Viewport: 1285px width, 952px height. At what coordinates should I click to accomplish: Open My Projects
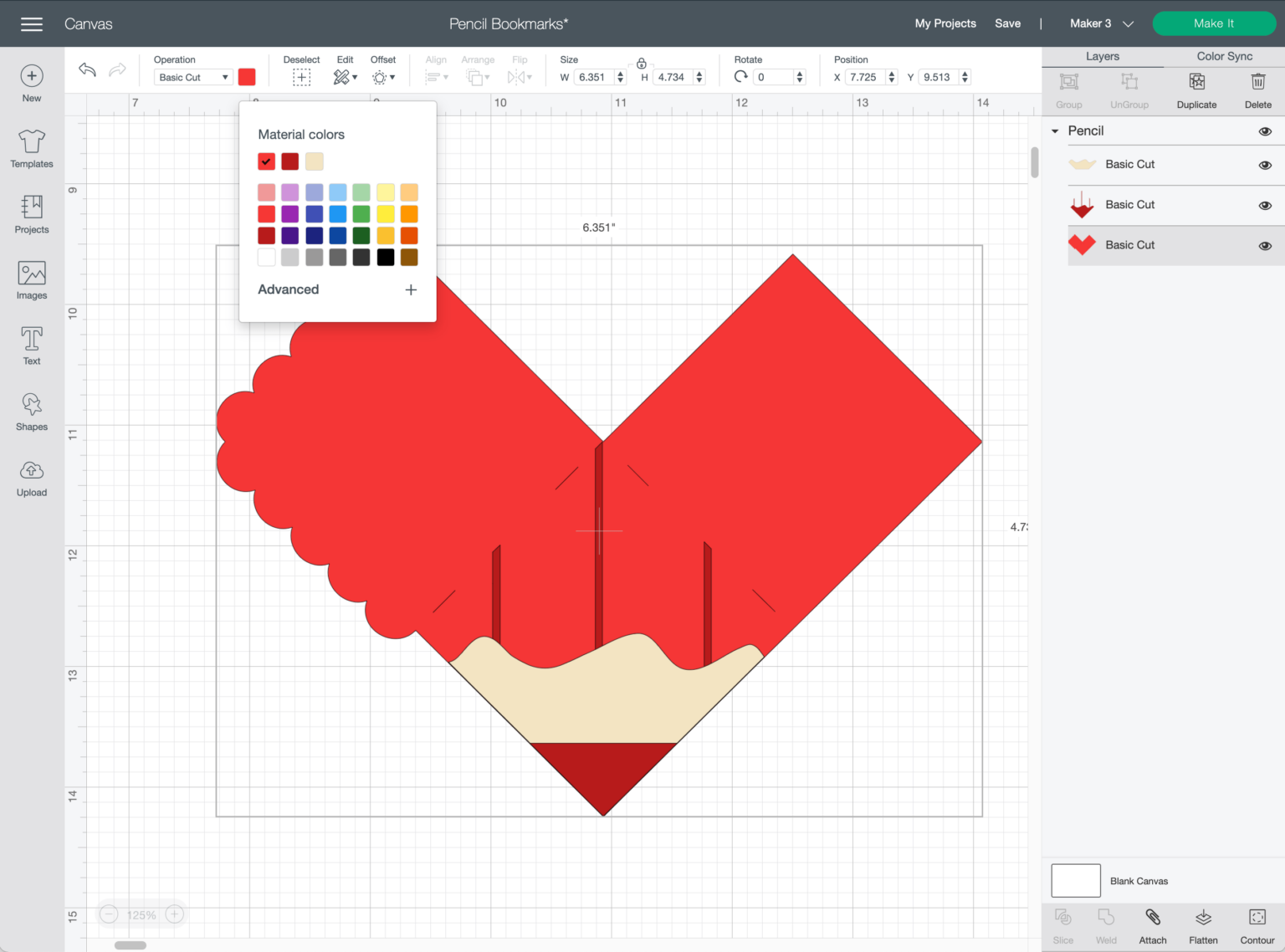945,23
